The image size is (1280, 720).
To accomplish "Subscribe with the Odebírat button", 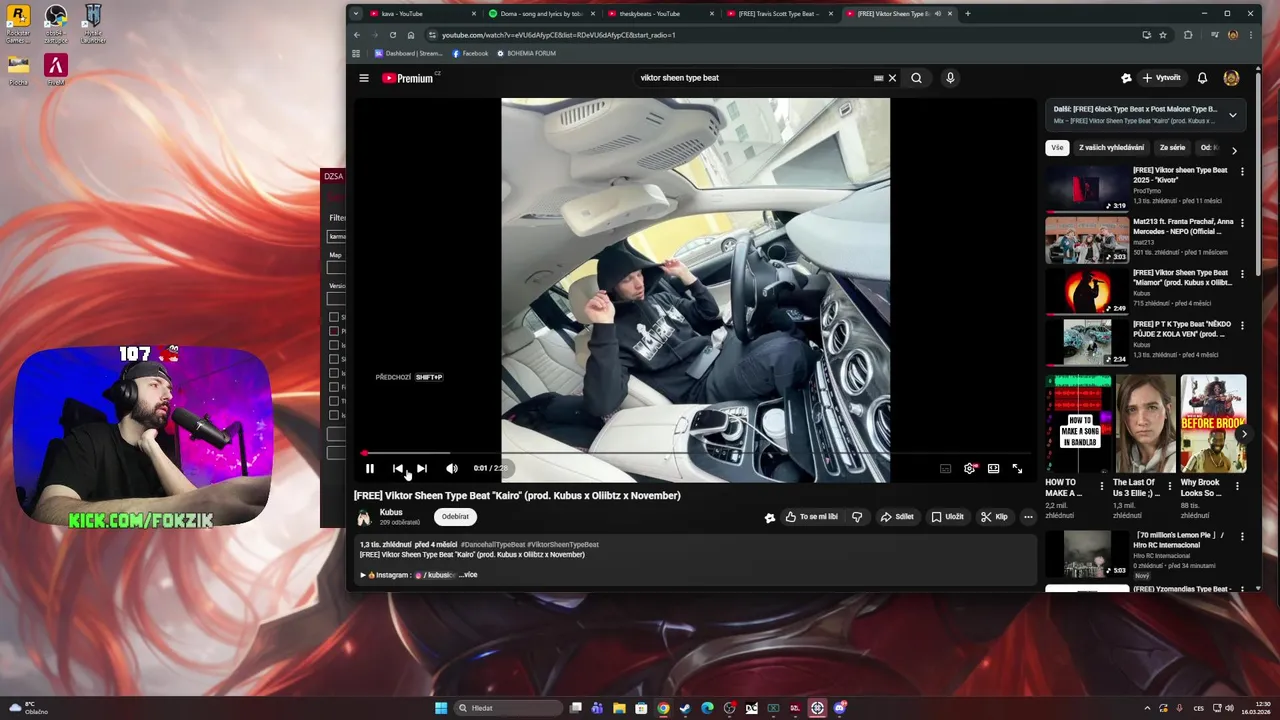I will pos(455,517).
